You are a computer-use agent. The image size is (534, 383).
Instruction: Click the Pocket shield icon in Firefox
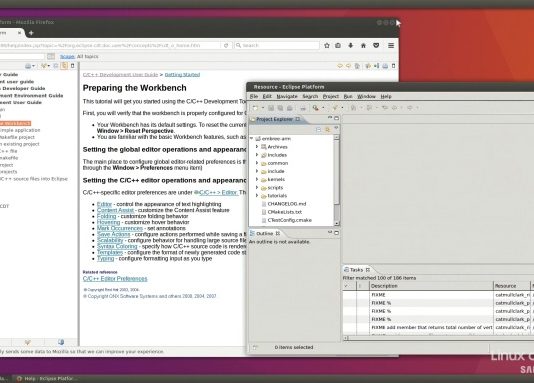(x=376, y=45)
